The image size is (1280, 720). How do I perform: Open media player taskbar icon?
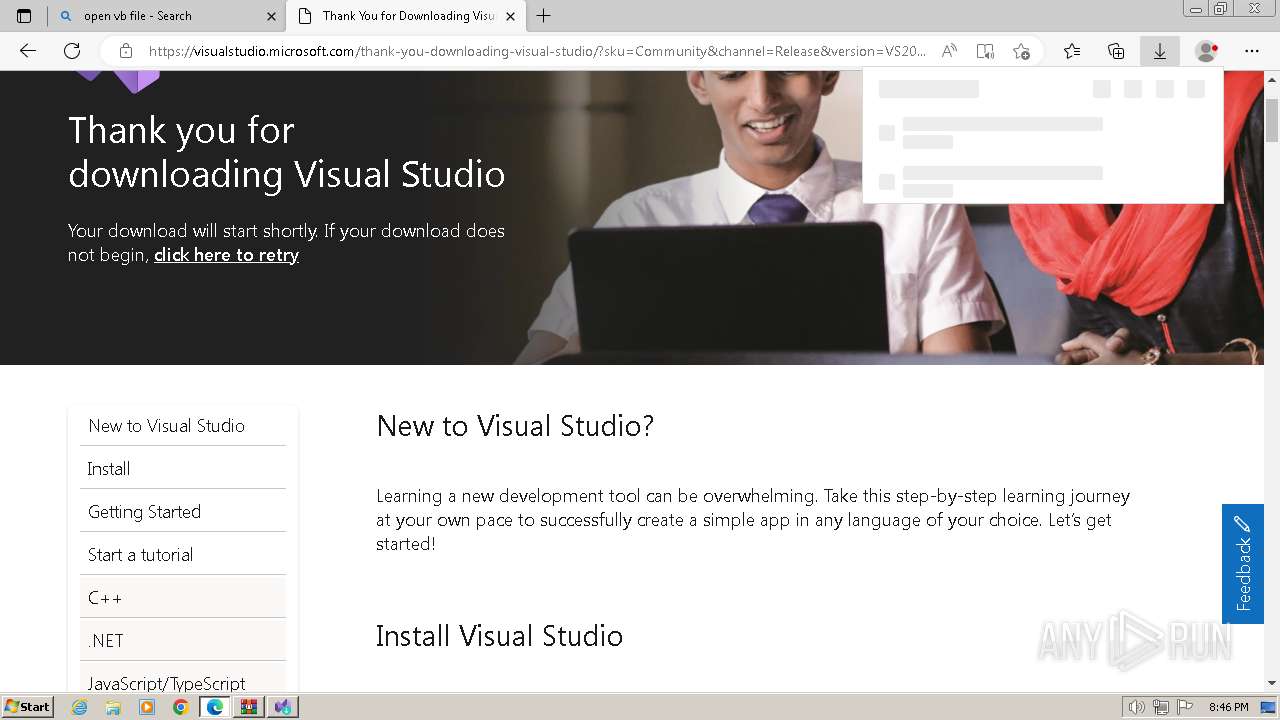coord(147,707)
